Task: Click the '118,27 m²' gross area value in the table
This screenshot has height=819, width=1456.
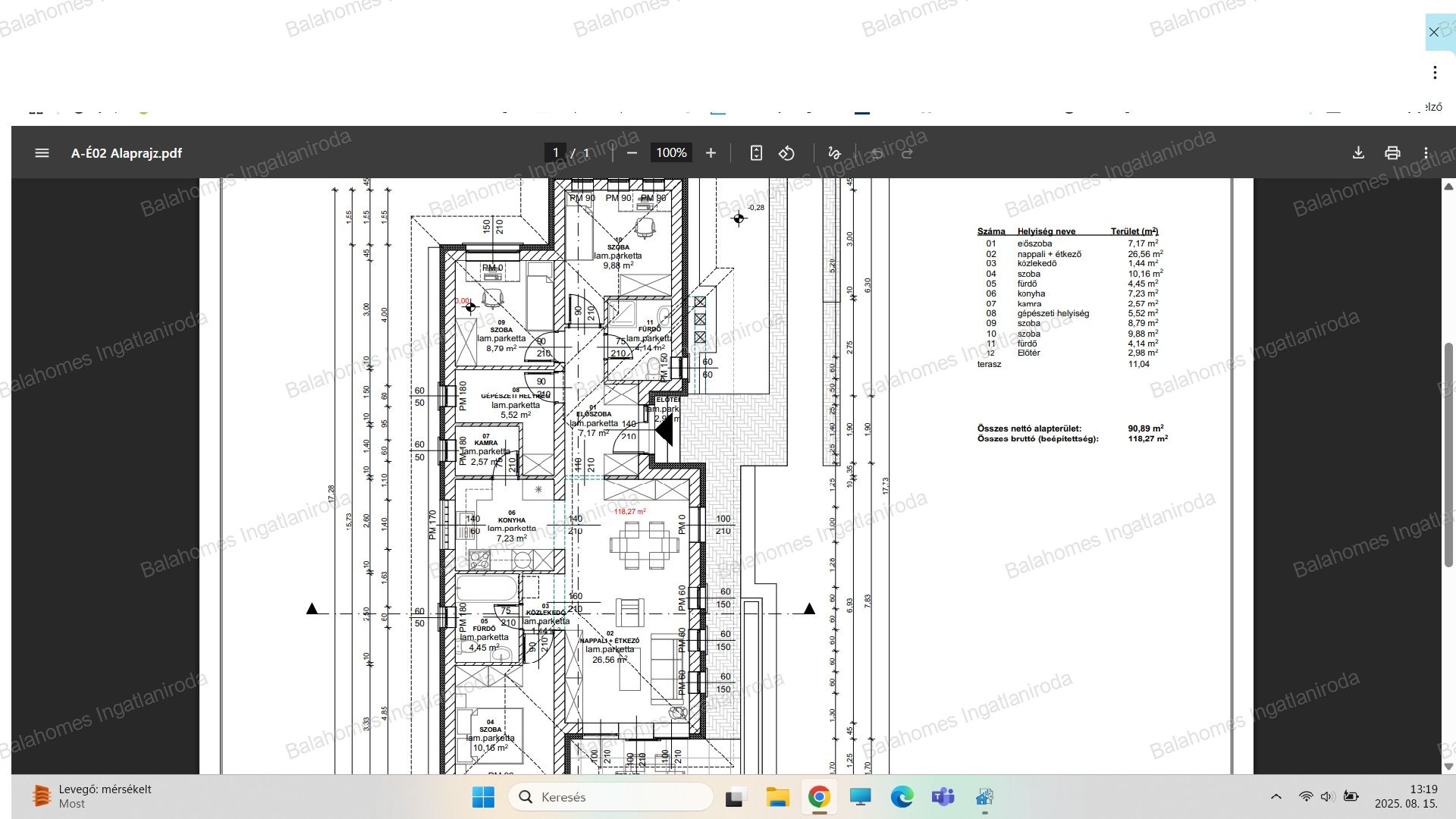Action: tap(1147, 438)
